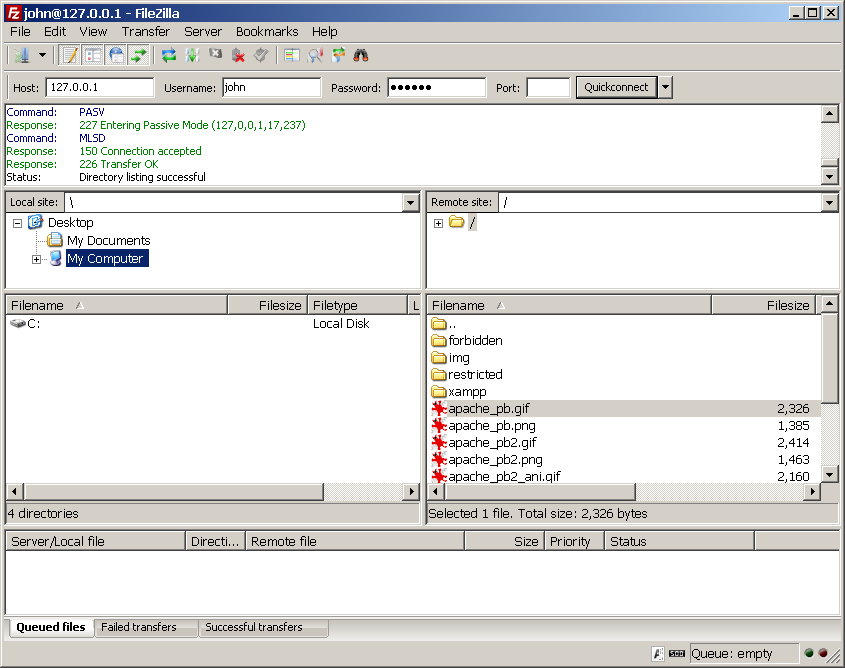Click the disconnect from server icon
This screenshot has width=845, height=668.
pyautogui.click(x=238, y=56)
